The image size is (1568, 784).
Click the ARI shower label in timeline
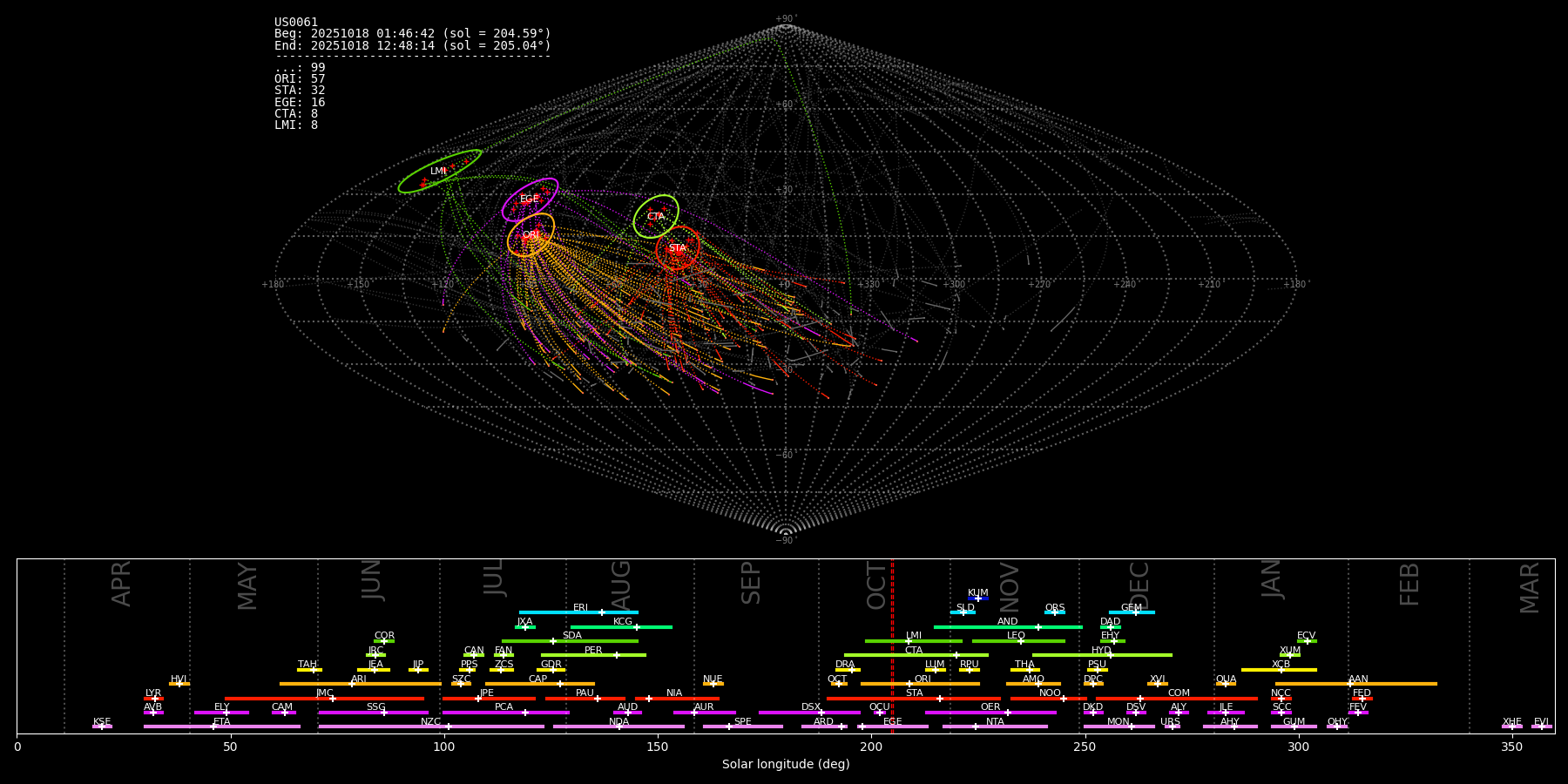(x=359, y=679)
